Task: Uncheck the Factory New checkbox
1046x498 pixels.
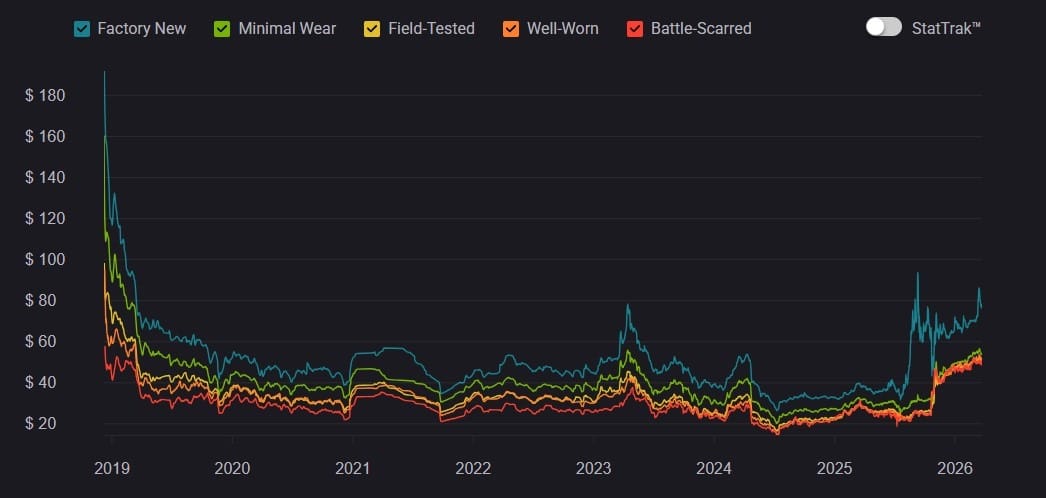Action: click(82, 29)
